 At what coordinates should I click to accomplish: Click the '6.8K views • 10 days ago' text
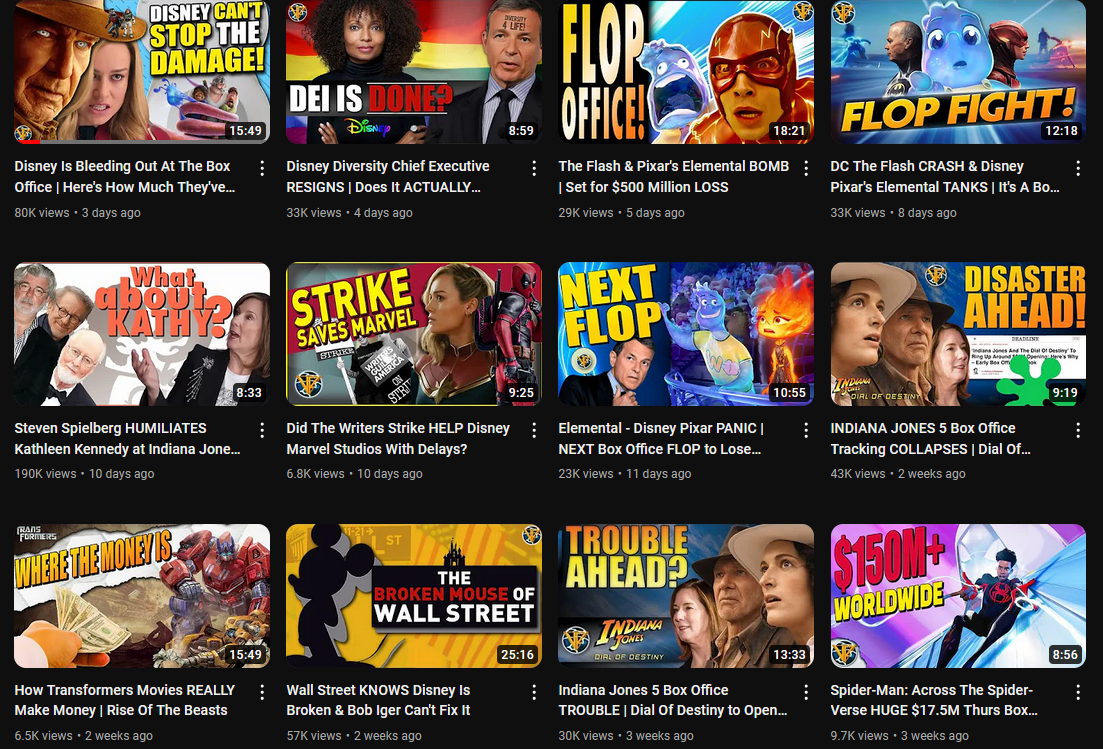pyautogui.click(x=355, y=474)
